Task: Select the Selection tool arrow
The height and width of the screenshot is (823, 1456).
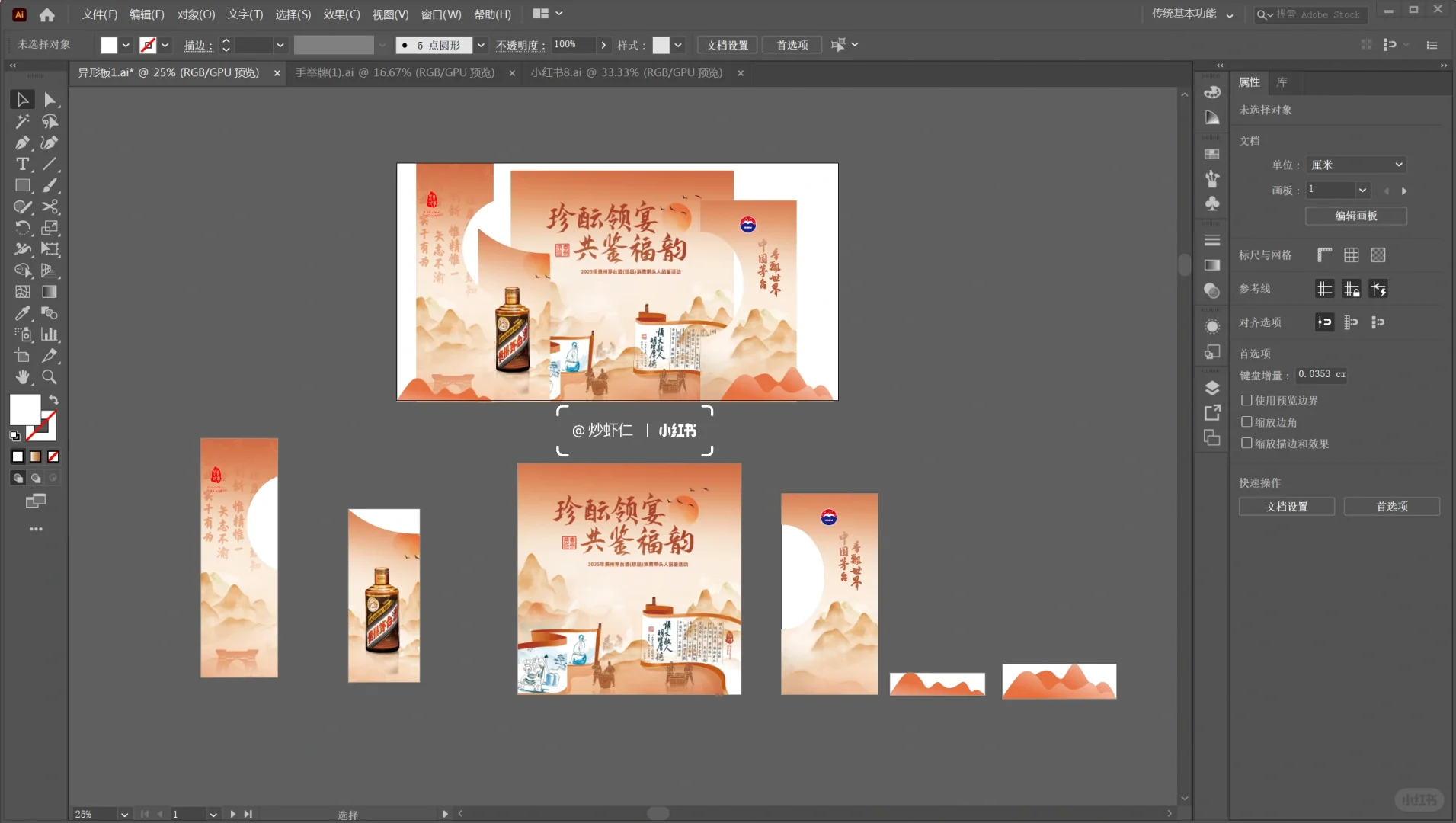Action: (22, 100)
